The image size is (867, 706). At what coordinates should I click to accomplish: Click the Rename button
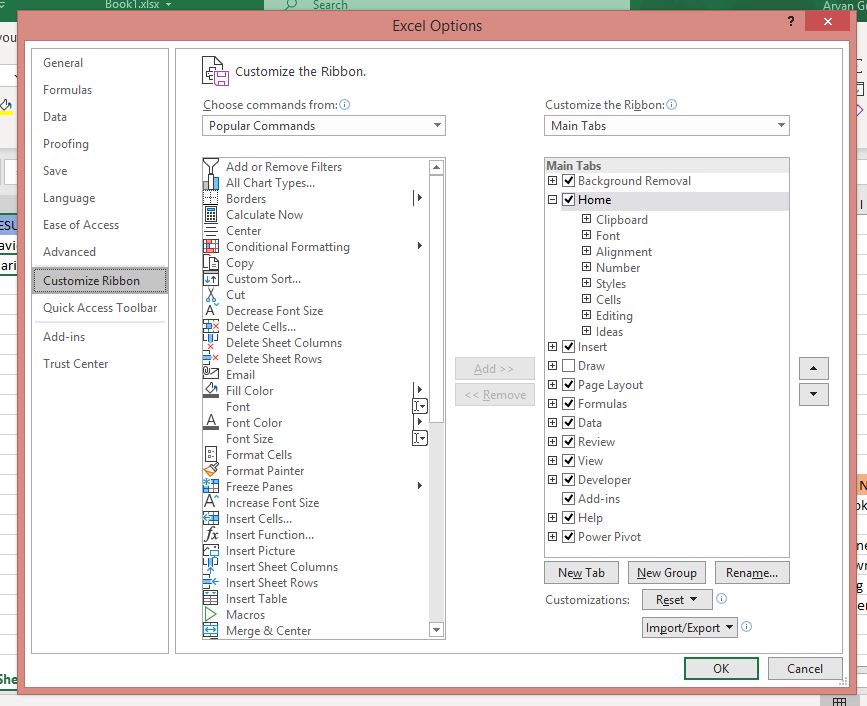[752, 573]
